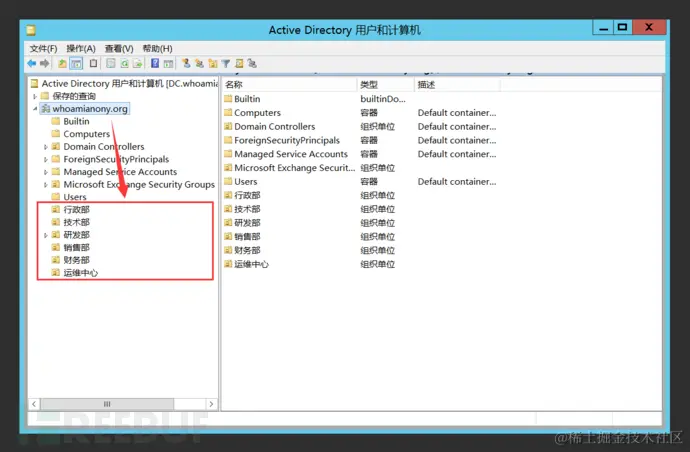Click the tree pane horizontal scrollbar thumb
This screenshot has height=452, width=690.
click(x=107, y=404)
